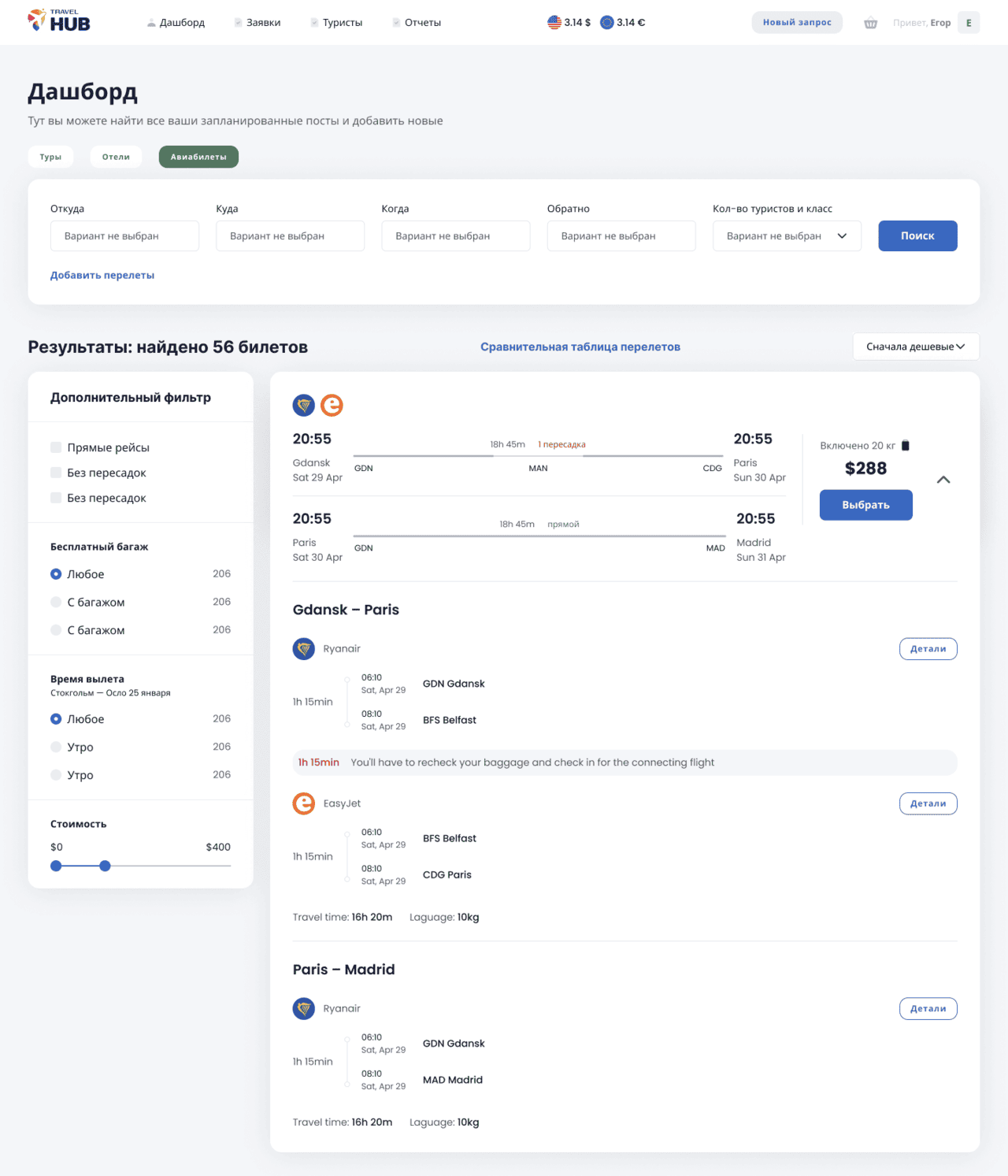
Task: Switch to the 'Отели' tab
Action: (x=116, y=157)
